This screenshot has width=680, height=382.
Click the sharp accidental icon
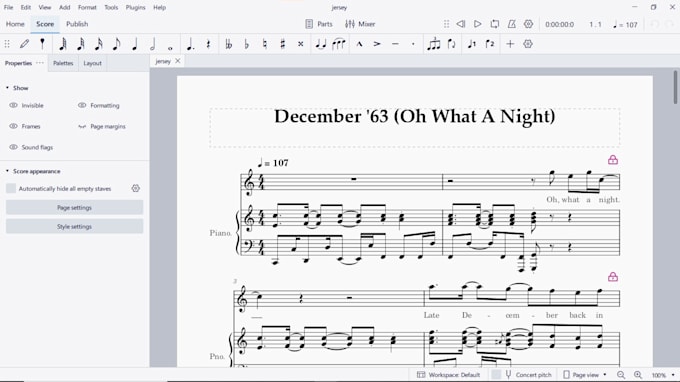[x=282, y=44]
